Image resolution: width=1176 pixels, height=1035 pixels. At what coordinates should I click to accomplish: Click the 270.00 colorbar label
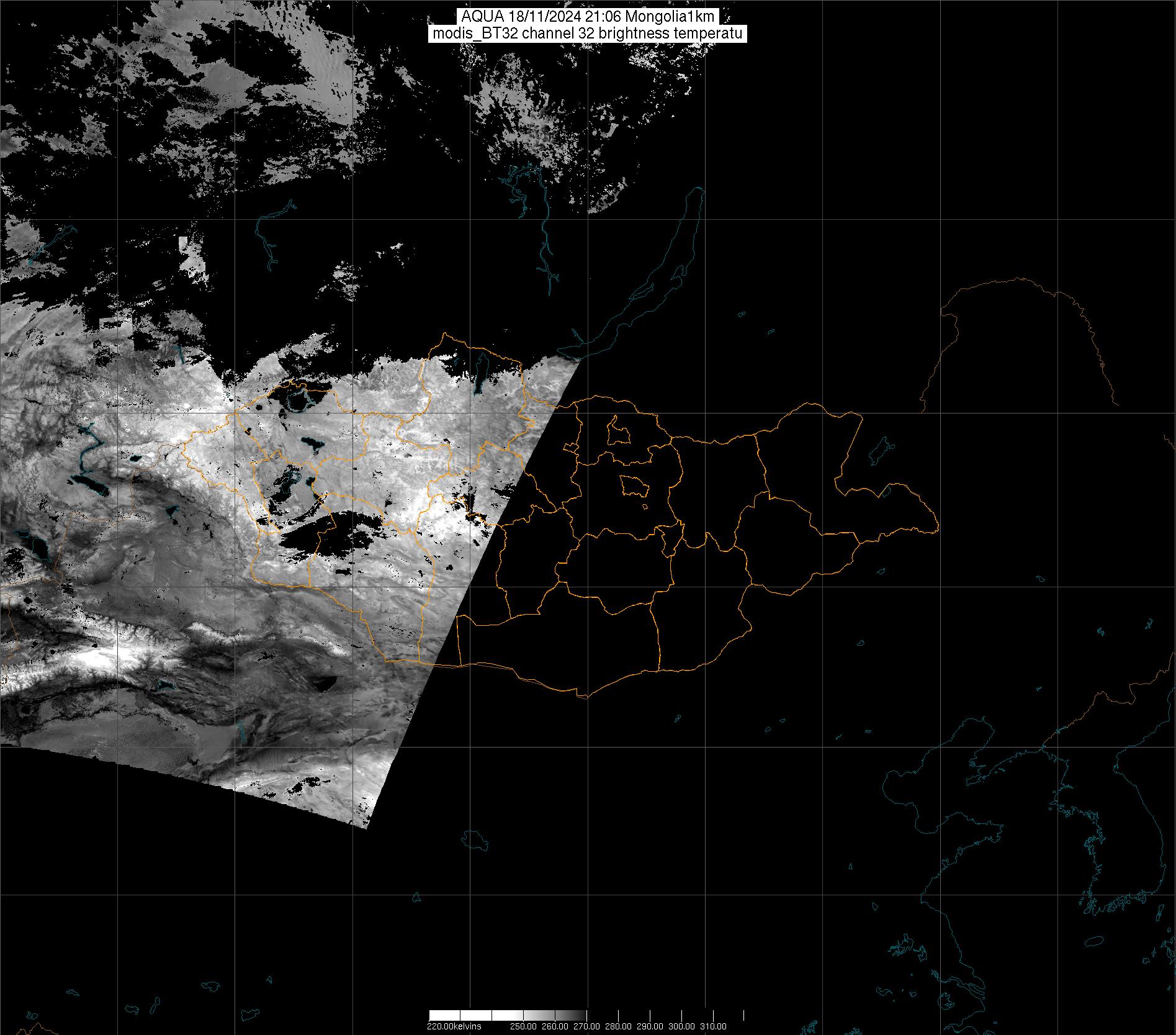[x=586, y=1026]
